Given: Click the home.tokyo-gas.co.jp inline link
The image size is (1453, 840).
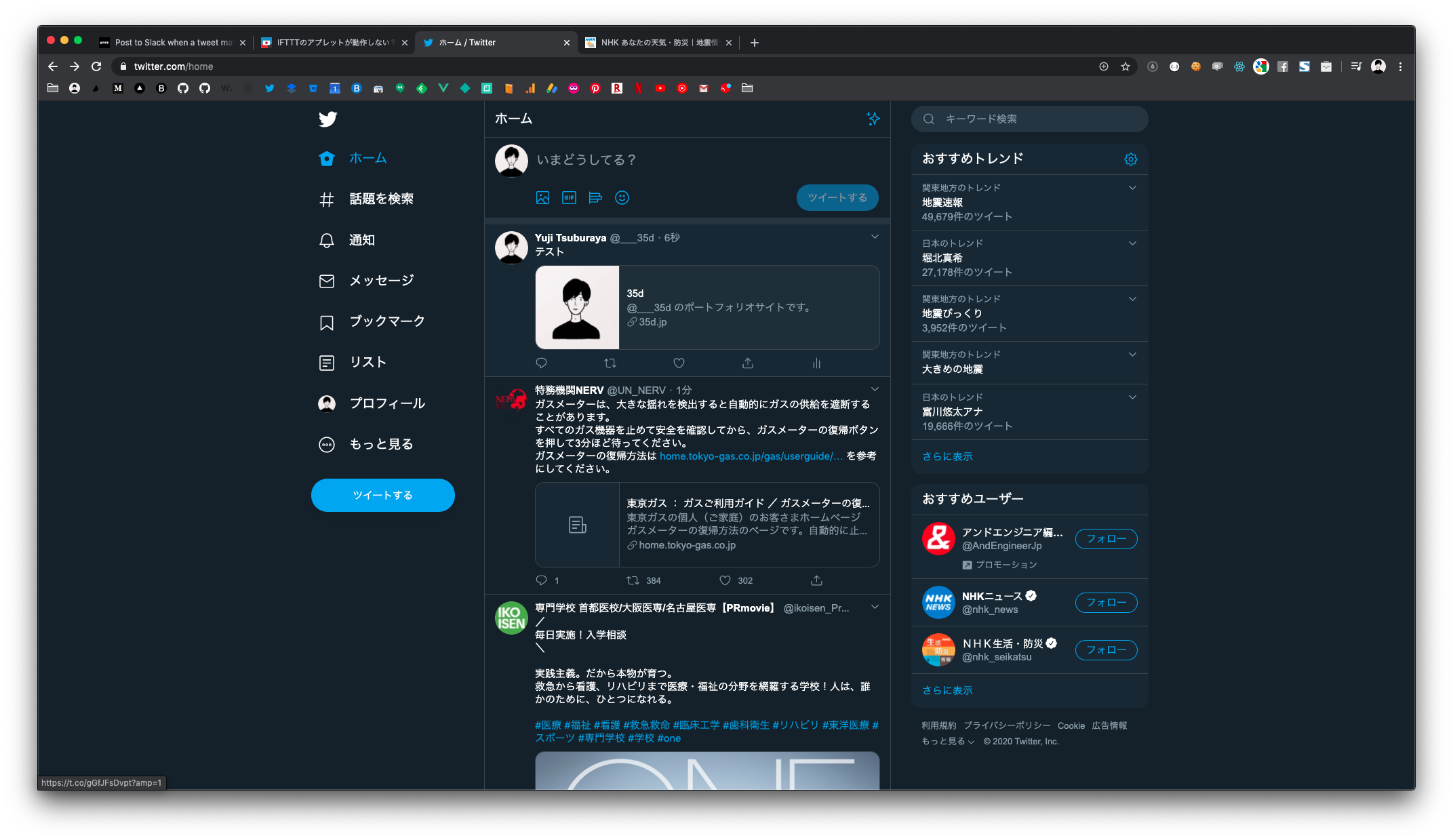Looking at the screenshot, I should [751, 456].
